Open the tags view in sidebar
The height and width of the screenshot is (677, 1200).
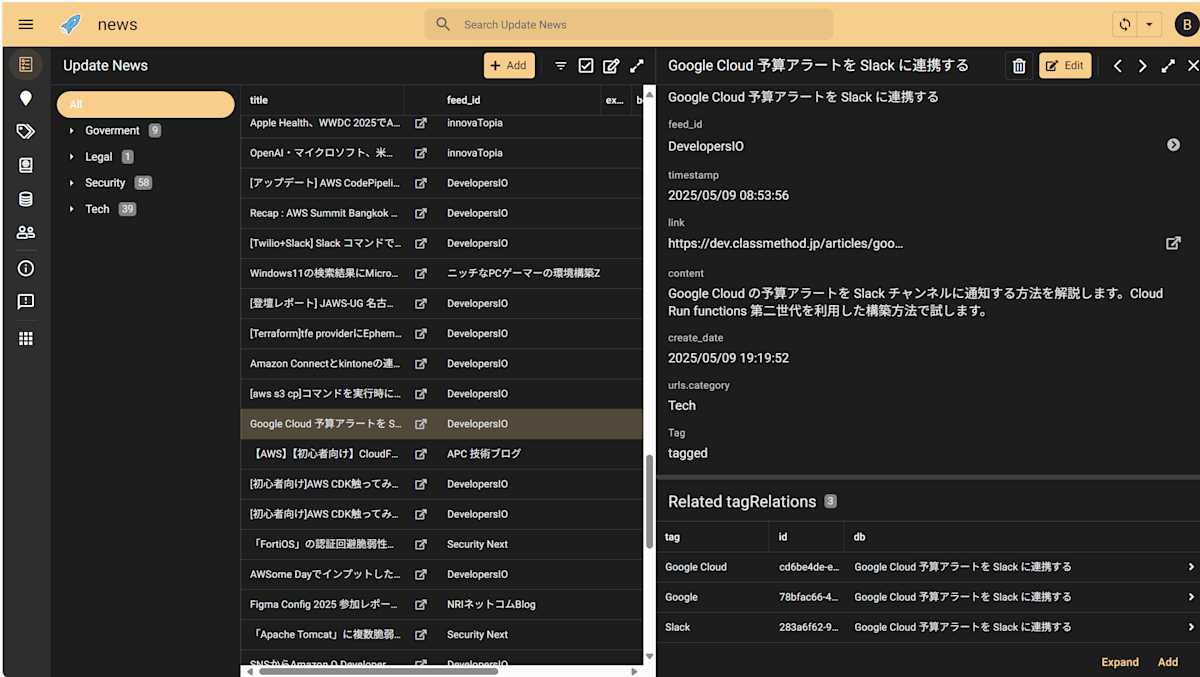tap(26, 131)
